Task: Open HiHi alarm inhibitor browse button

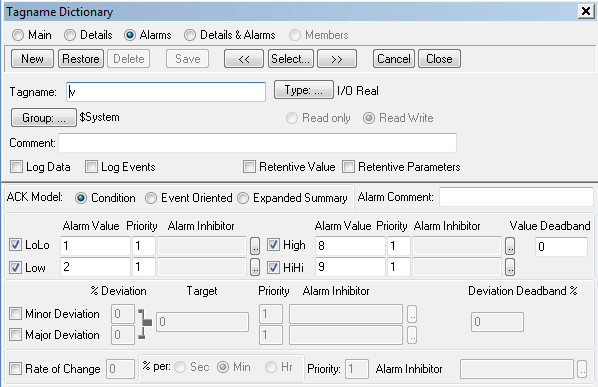Action: (510, 267)
